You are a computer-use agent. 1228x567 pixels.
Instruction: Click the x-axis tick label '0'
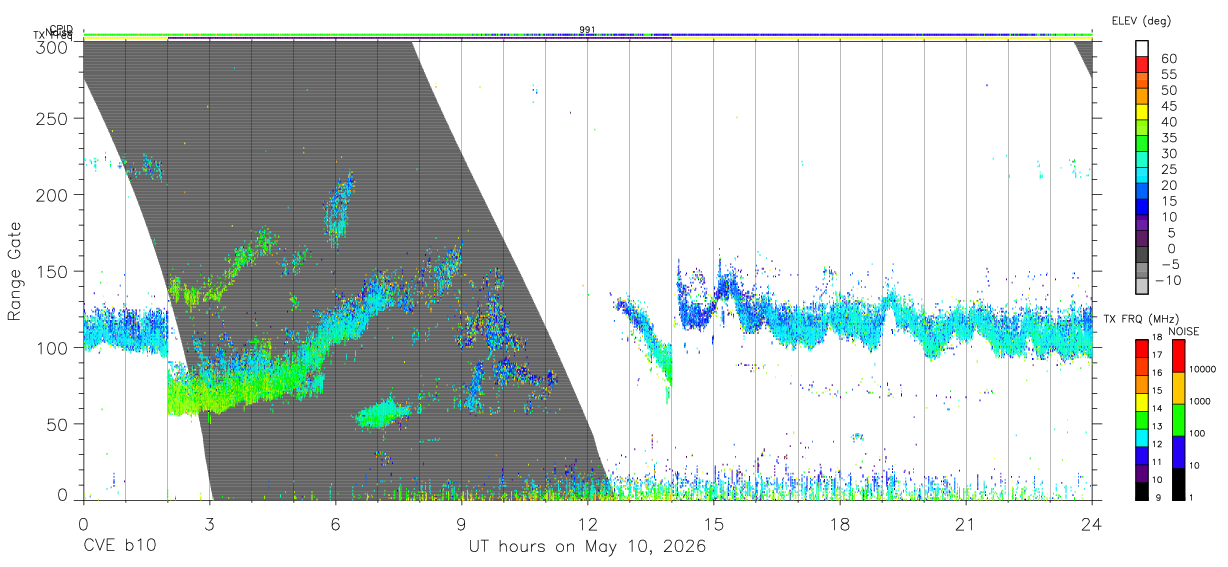[83, 524]
